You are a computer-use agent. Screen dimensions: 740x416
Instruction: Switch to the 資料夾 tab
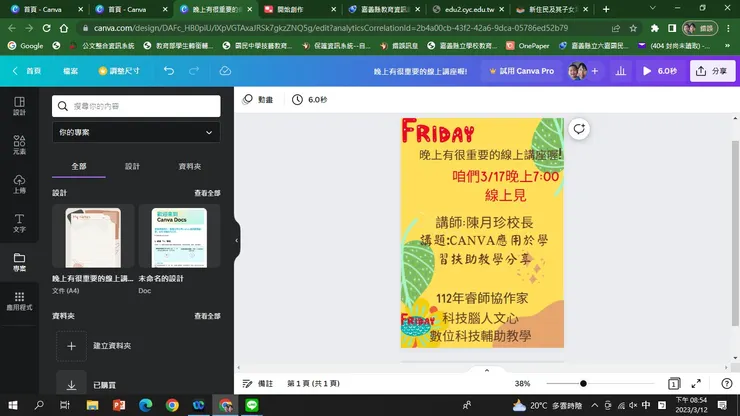(x=190, y=166)
